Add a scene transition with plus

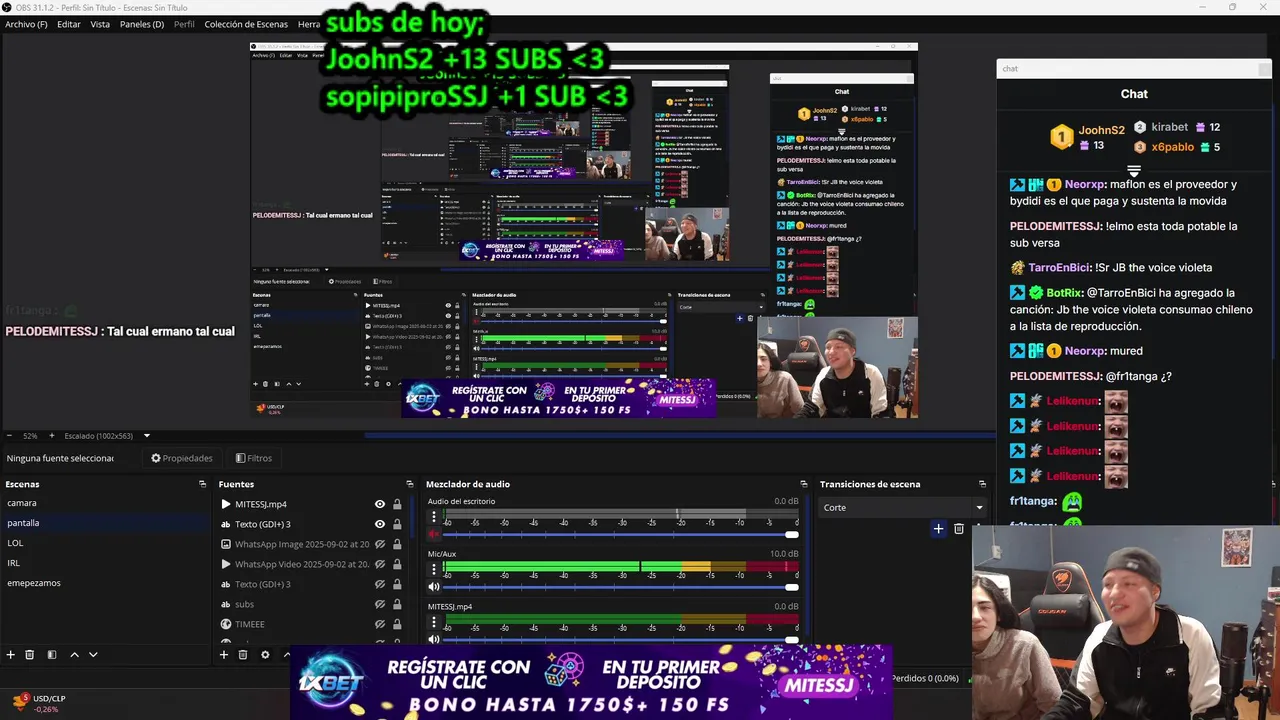click(938, 529)
